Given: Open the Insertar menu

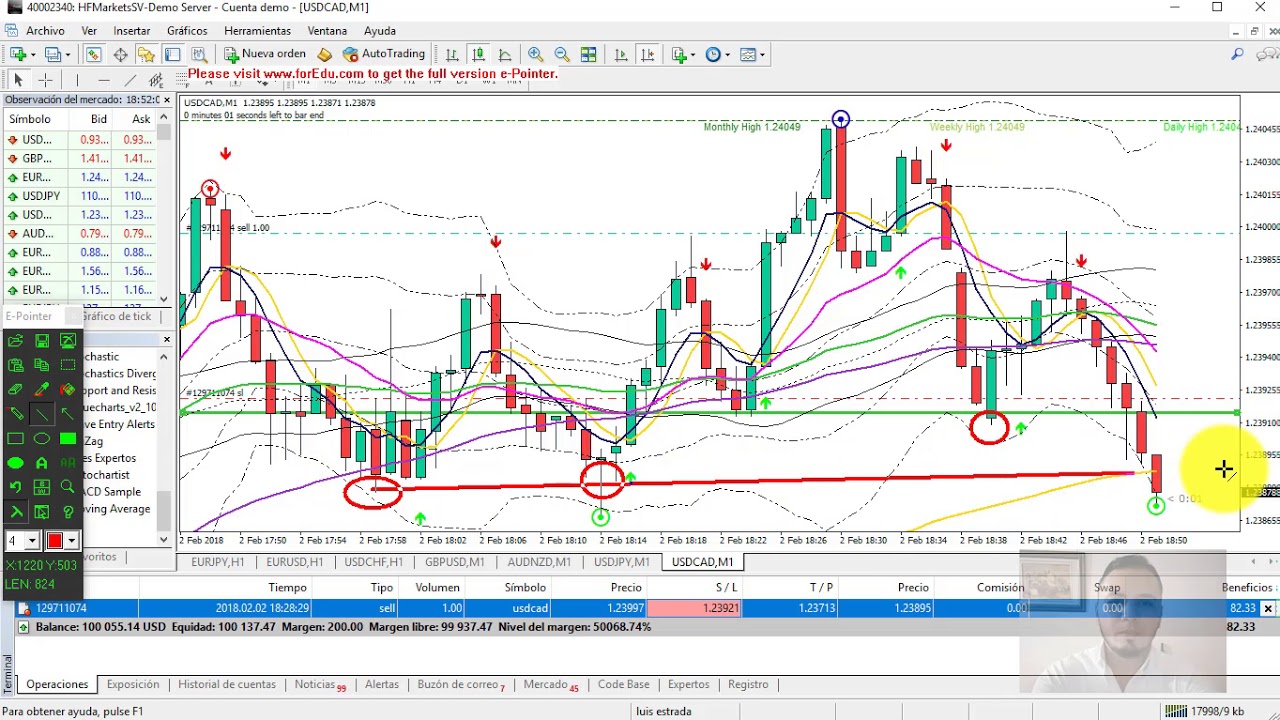Looking at the screenshot, I should coord(132,31).
